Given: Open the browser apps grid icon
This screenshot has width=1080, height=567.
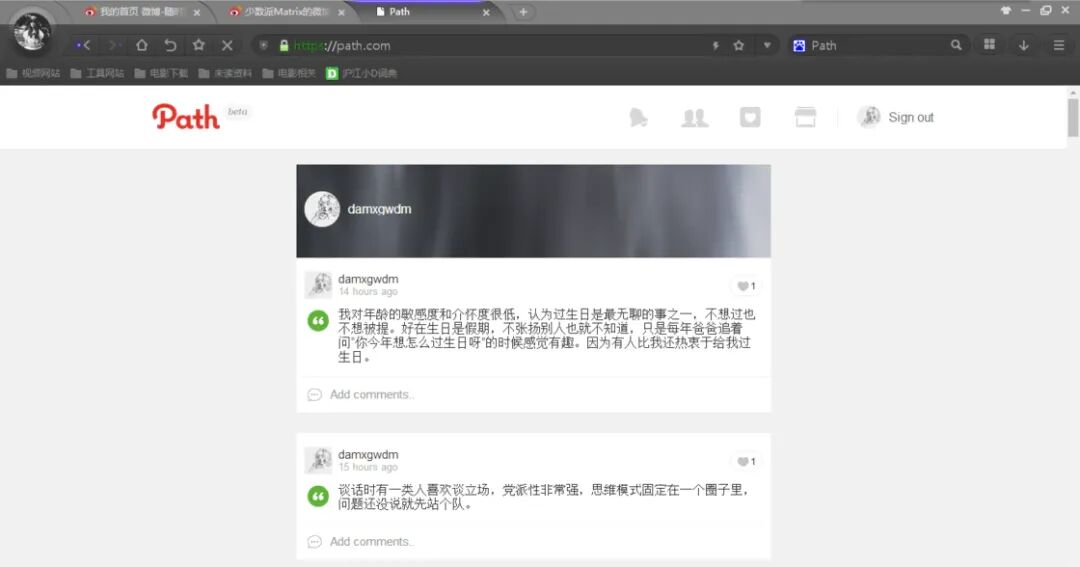Looking at the screenshot, I should [x=989, y=45].
